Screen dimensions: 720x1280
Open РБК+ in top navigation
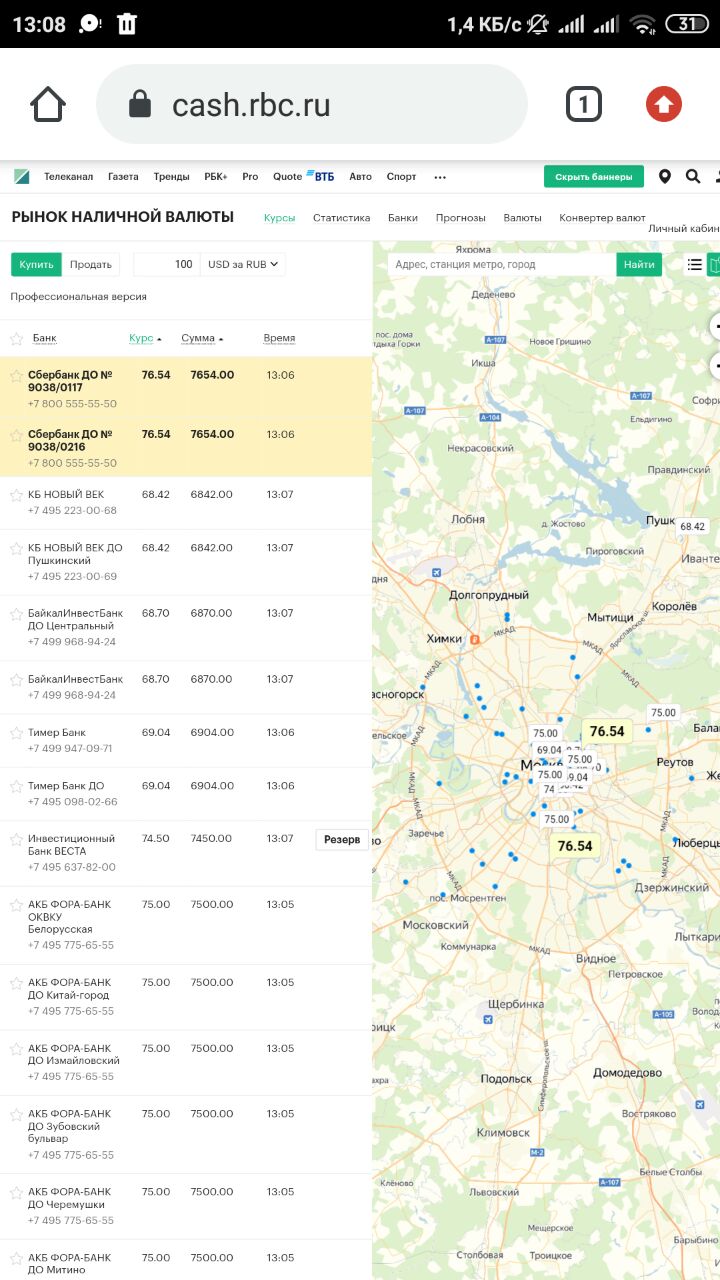(x=216, y=177)
